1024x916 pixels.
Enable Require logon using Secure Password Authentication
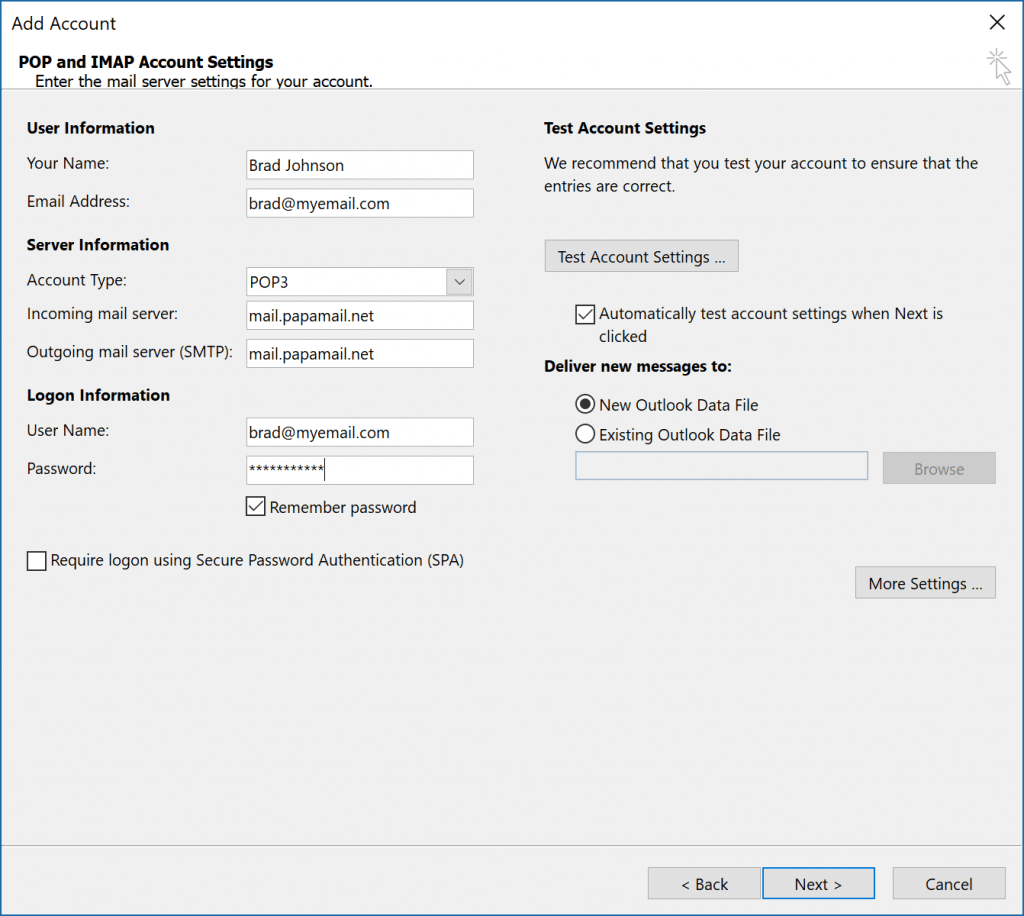36,560
